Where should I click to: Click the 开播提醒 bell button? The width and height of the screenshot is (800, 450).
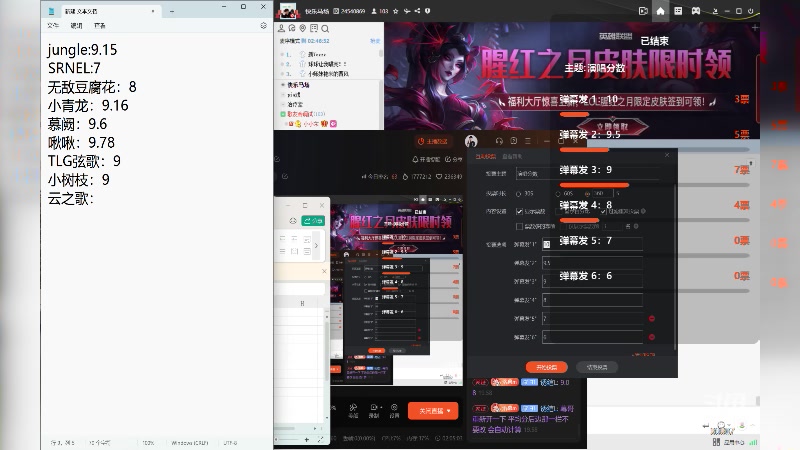[426, 159]
